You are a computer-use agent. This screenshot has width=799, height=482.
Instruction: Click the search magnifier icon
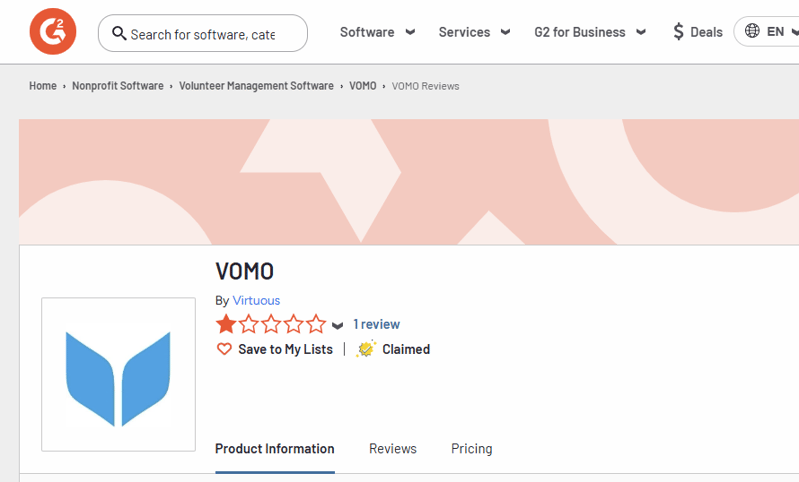(x=119, y=33)
